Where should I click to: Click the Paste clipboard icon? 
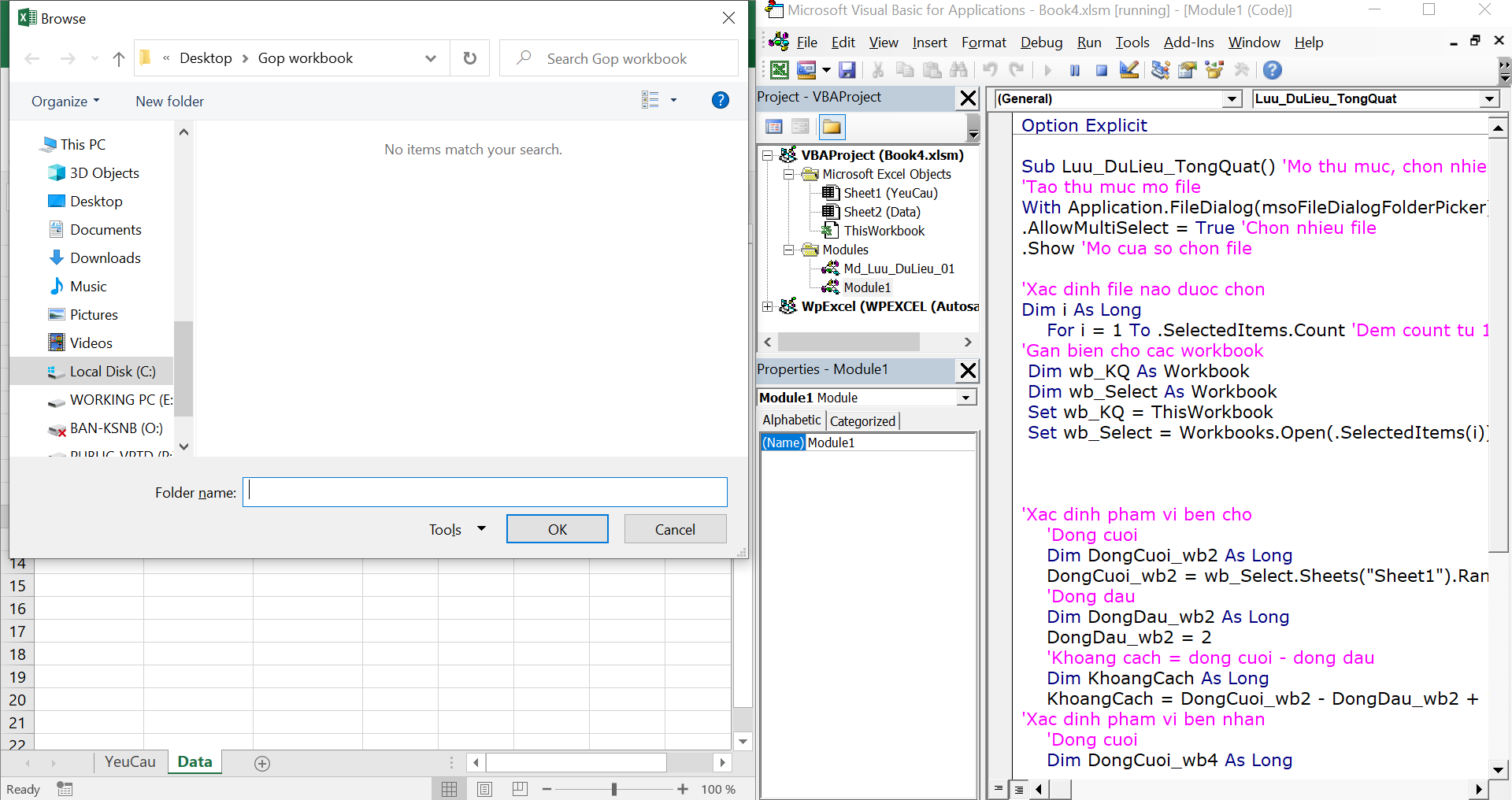click(932, 70)
